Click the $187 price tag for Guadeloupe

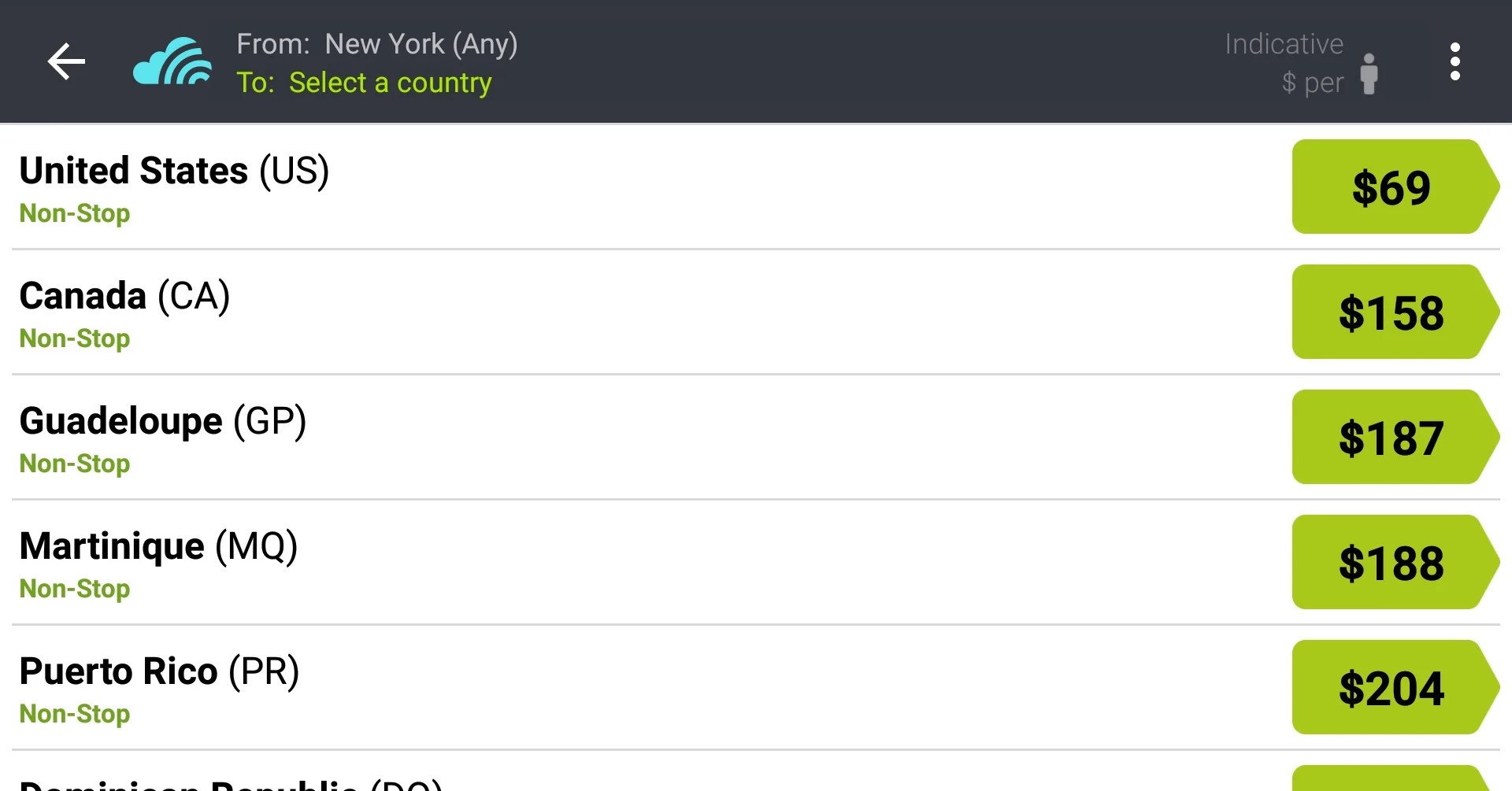(1391, 437)
